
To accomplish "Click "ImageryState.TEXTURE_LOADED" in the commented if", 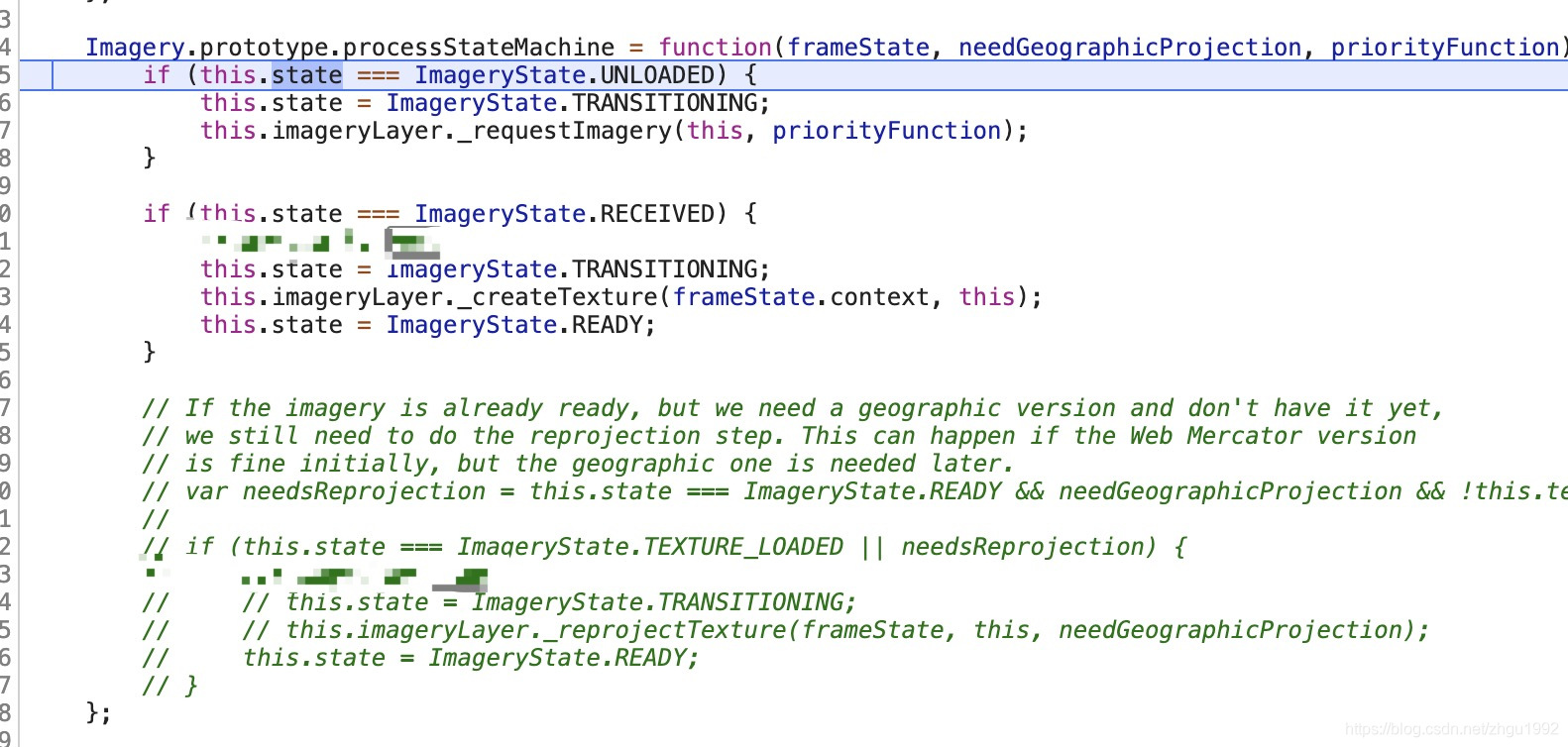I will click(650, 547).
